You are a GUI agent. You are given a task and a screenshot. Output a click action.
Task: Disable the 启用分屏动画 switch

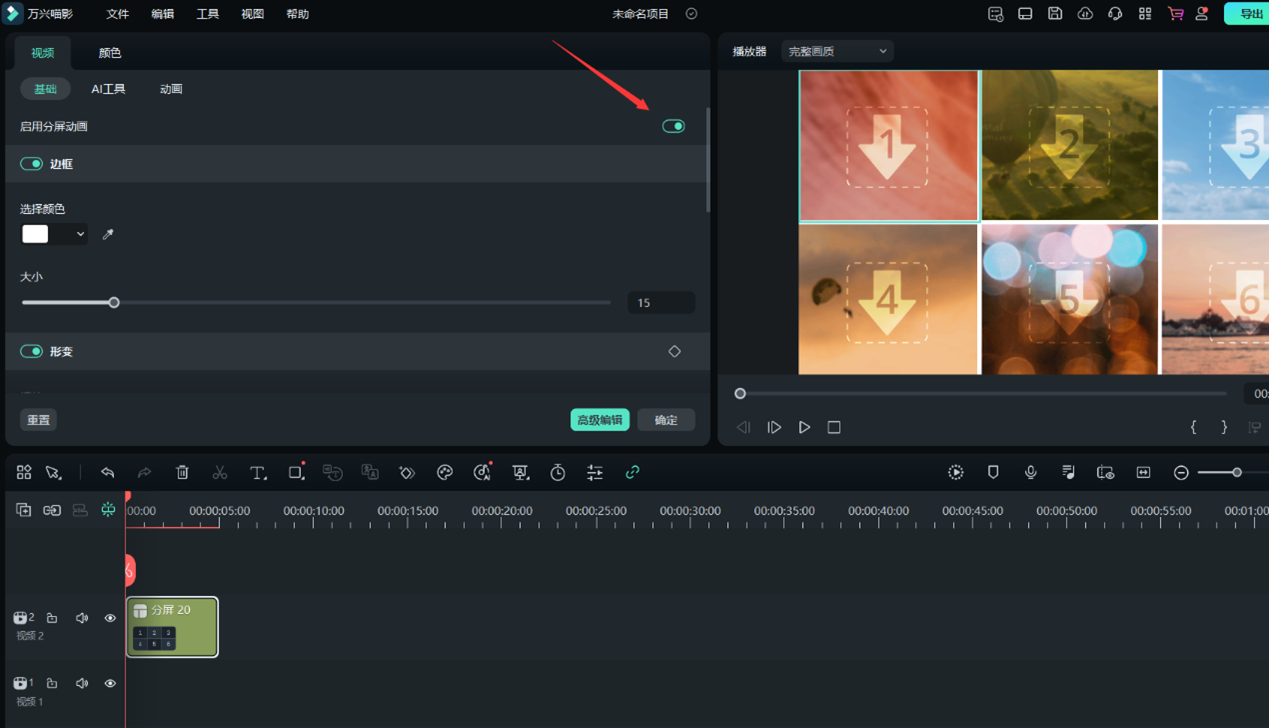[673, 126]
